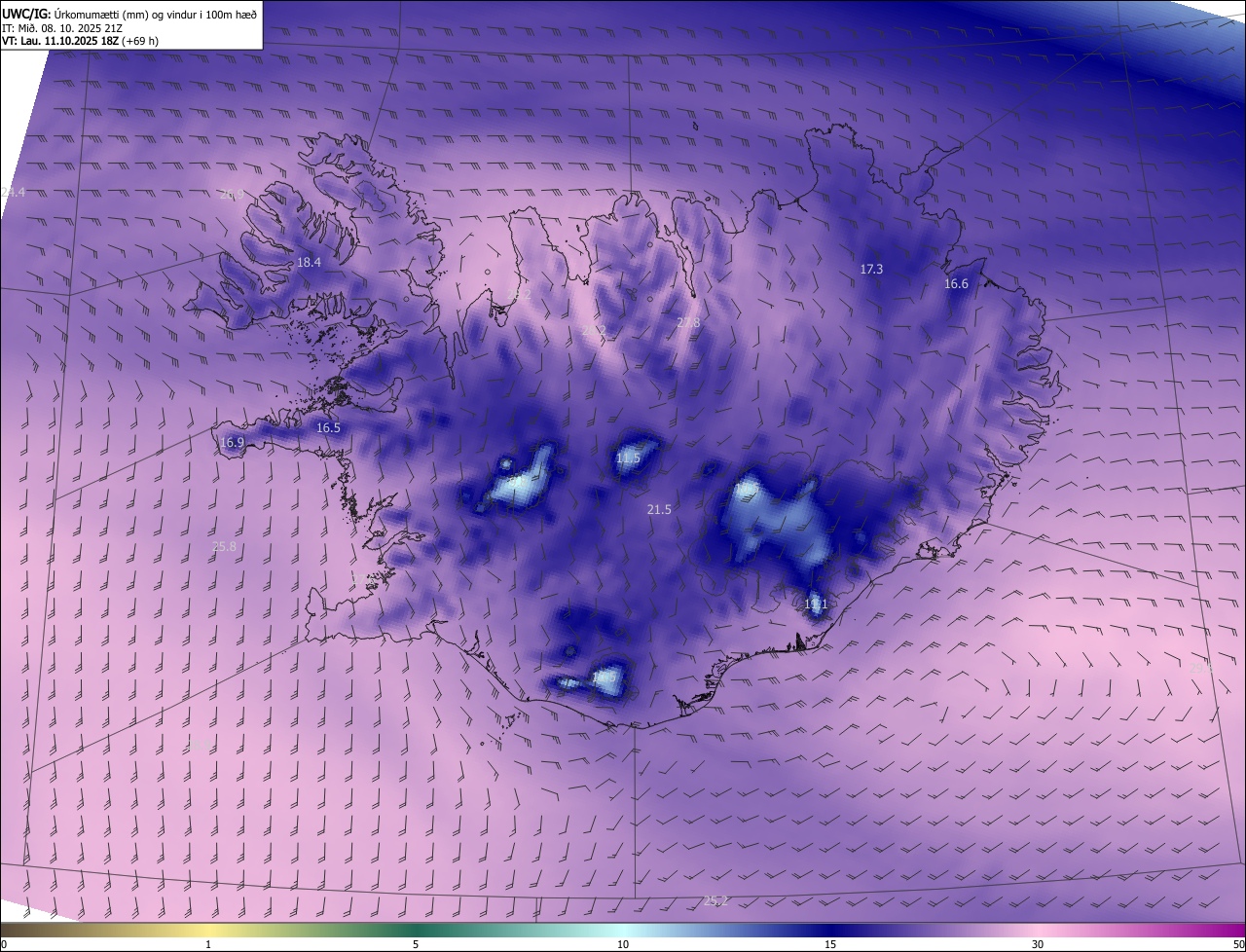Click the map value 18.4 over the Westfjords
The width and height of the screenshot is (1246, 952).
[x=309, y=263]
